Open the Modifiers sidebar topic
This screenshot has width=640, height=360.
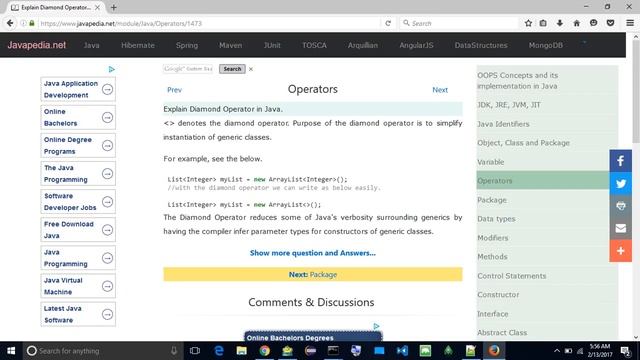click(493, 238)
